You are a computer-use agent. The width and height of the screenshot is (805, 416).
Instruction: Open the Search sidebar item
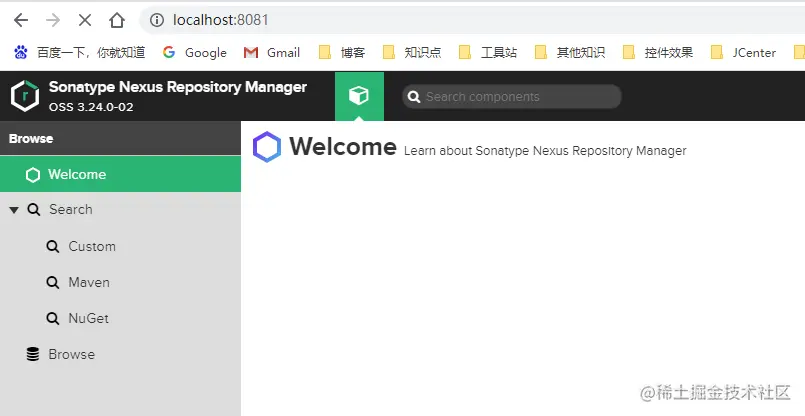tap(120, 210)
